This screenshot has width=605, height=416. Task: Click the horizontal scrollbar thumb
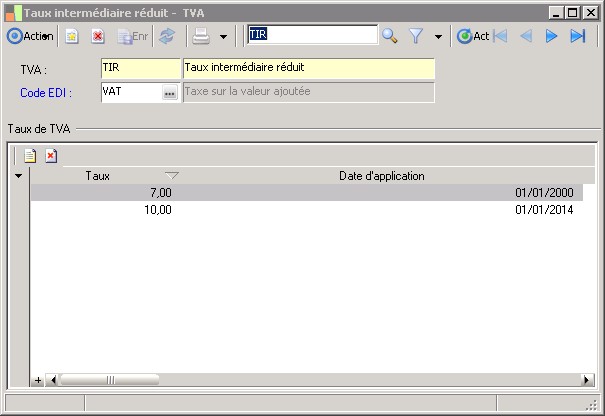click(x=110, y=380)
